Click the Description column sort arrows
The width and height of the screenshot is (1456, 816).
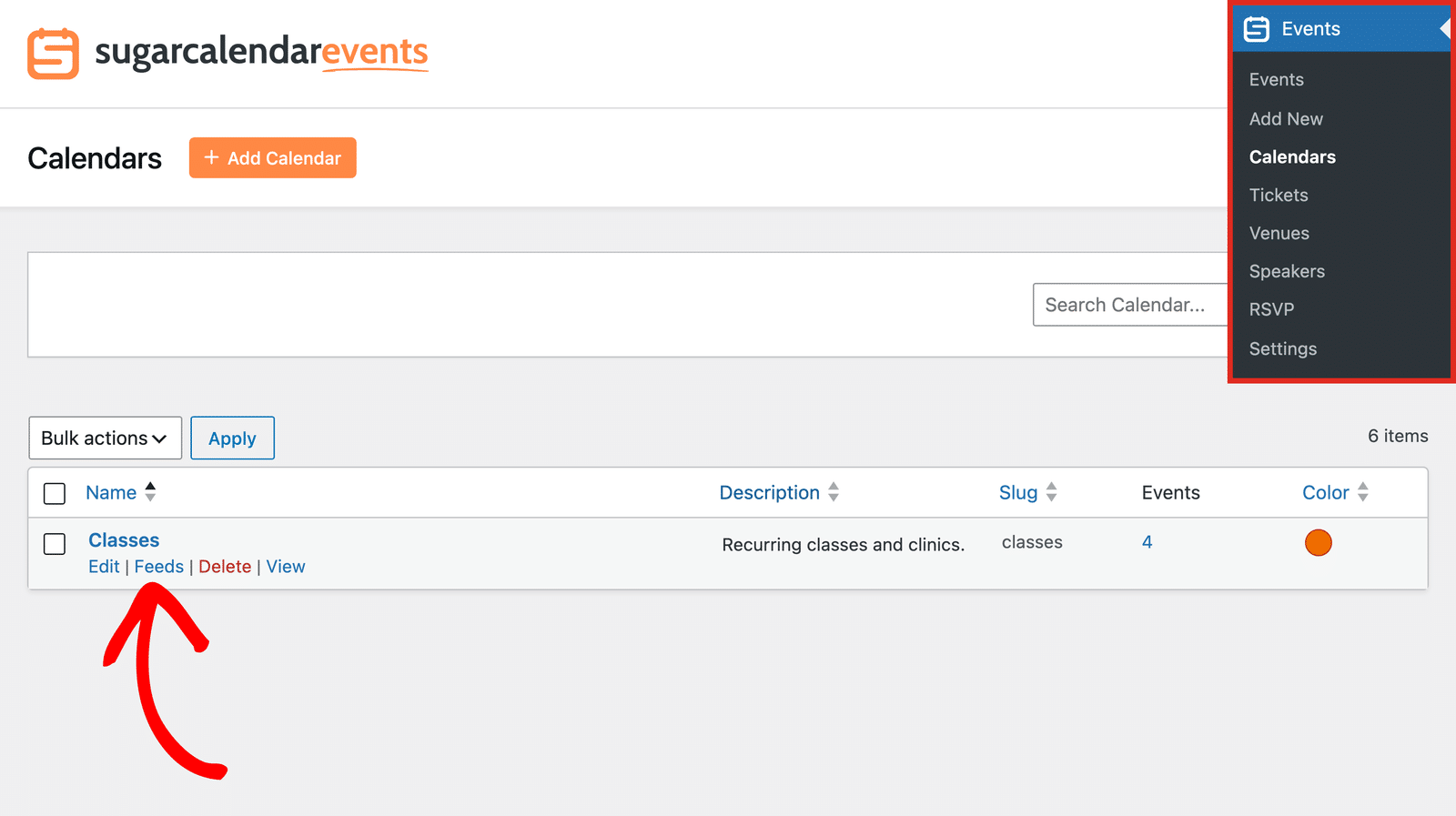[834, 492]
